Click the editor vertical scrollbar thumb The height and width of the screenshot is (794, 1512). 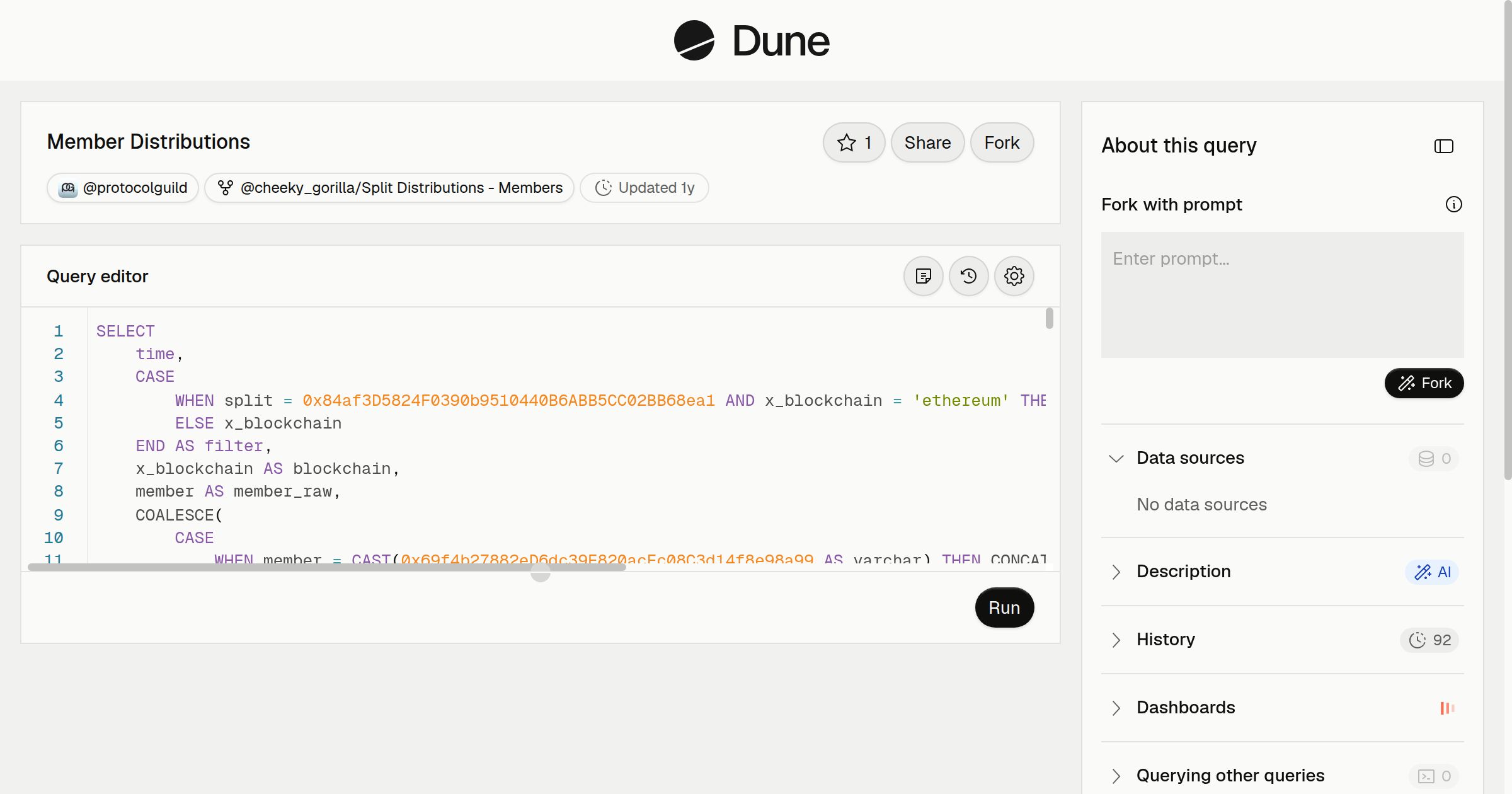pyautogui.click(x=1049, y=318)
